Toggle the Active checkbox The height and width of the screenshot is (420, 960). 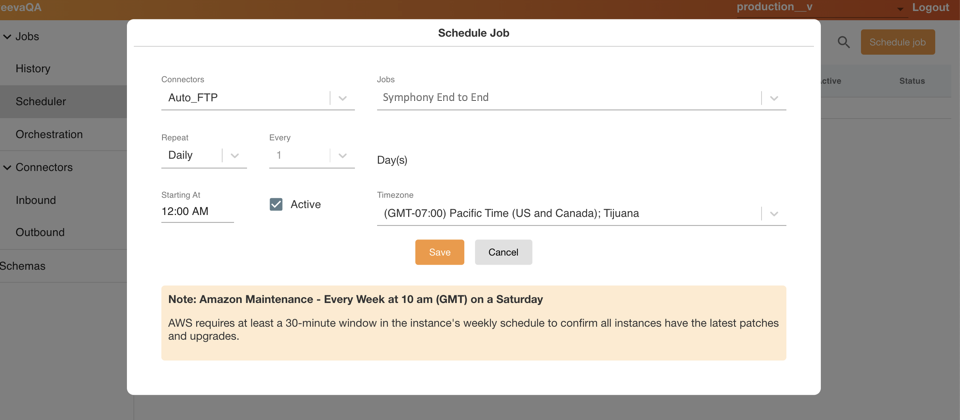click(x=276, y=204)
